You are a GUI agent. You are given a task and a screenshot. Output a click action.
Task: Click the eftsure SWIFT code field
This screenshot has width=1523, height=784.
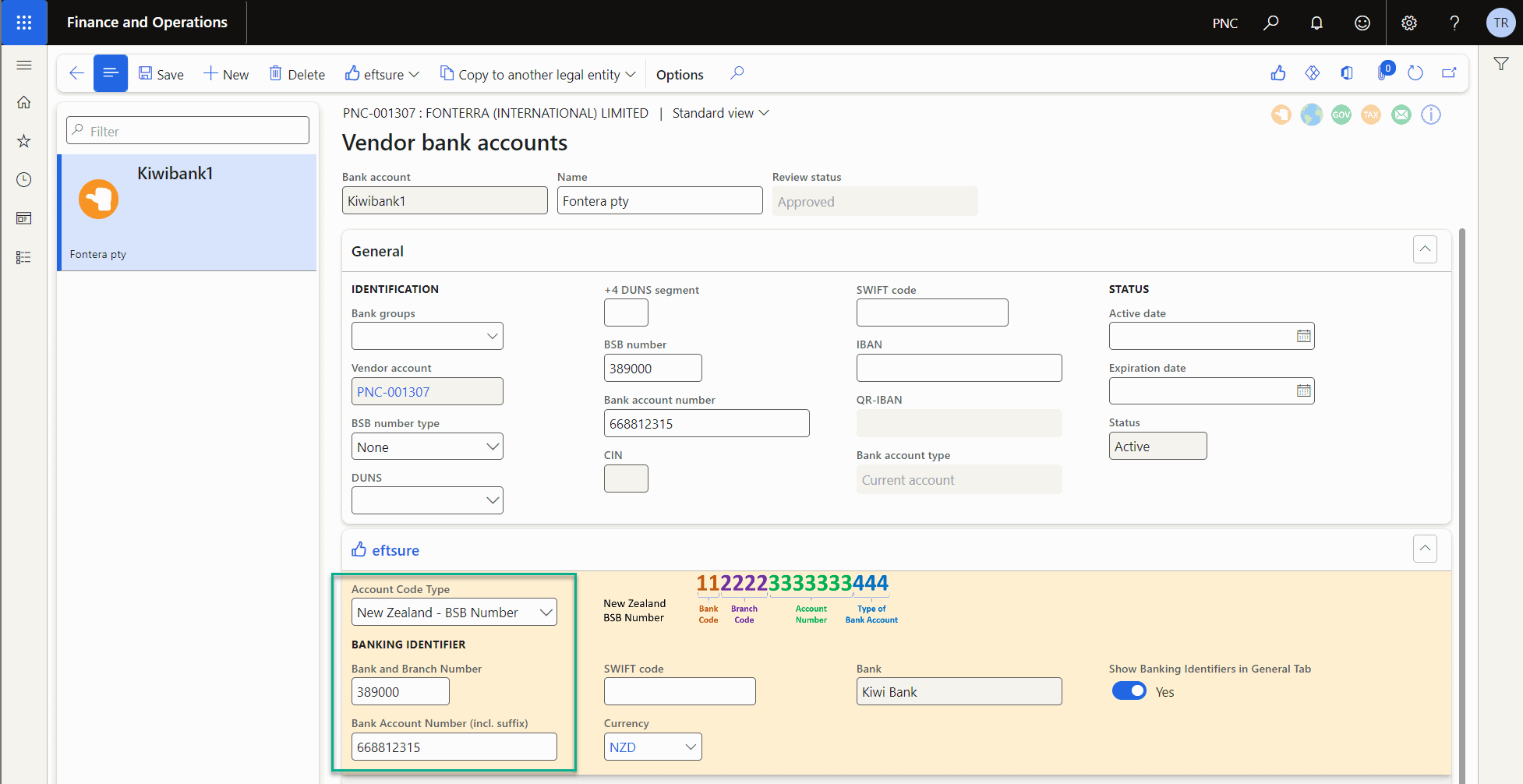[680, 691]
